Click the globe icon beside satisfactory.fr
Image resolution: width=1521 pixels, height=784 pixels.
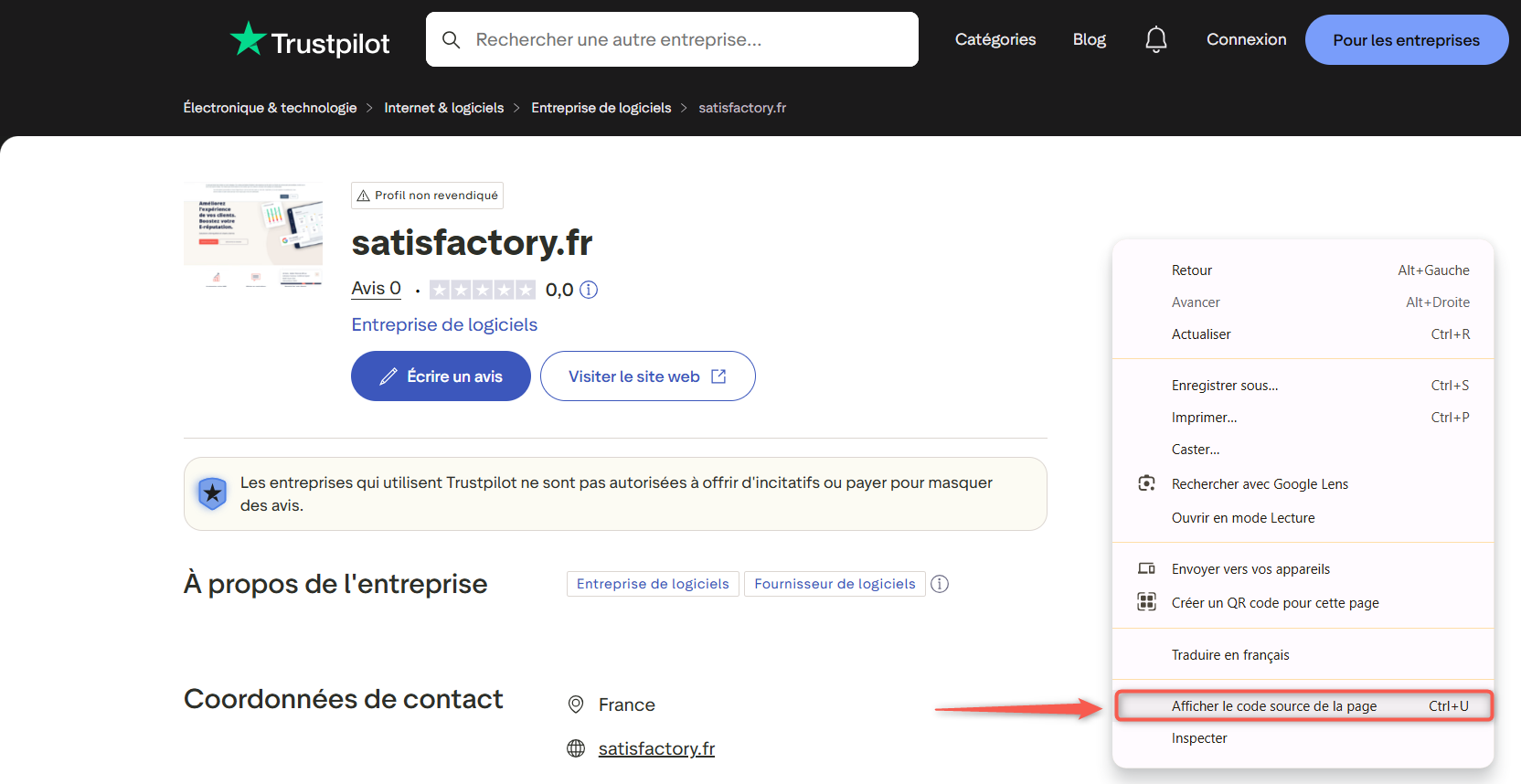[576, 748]
